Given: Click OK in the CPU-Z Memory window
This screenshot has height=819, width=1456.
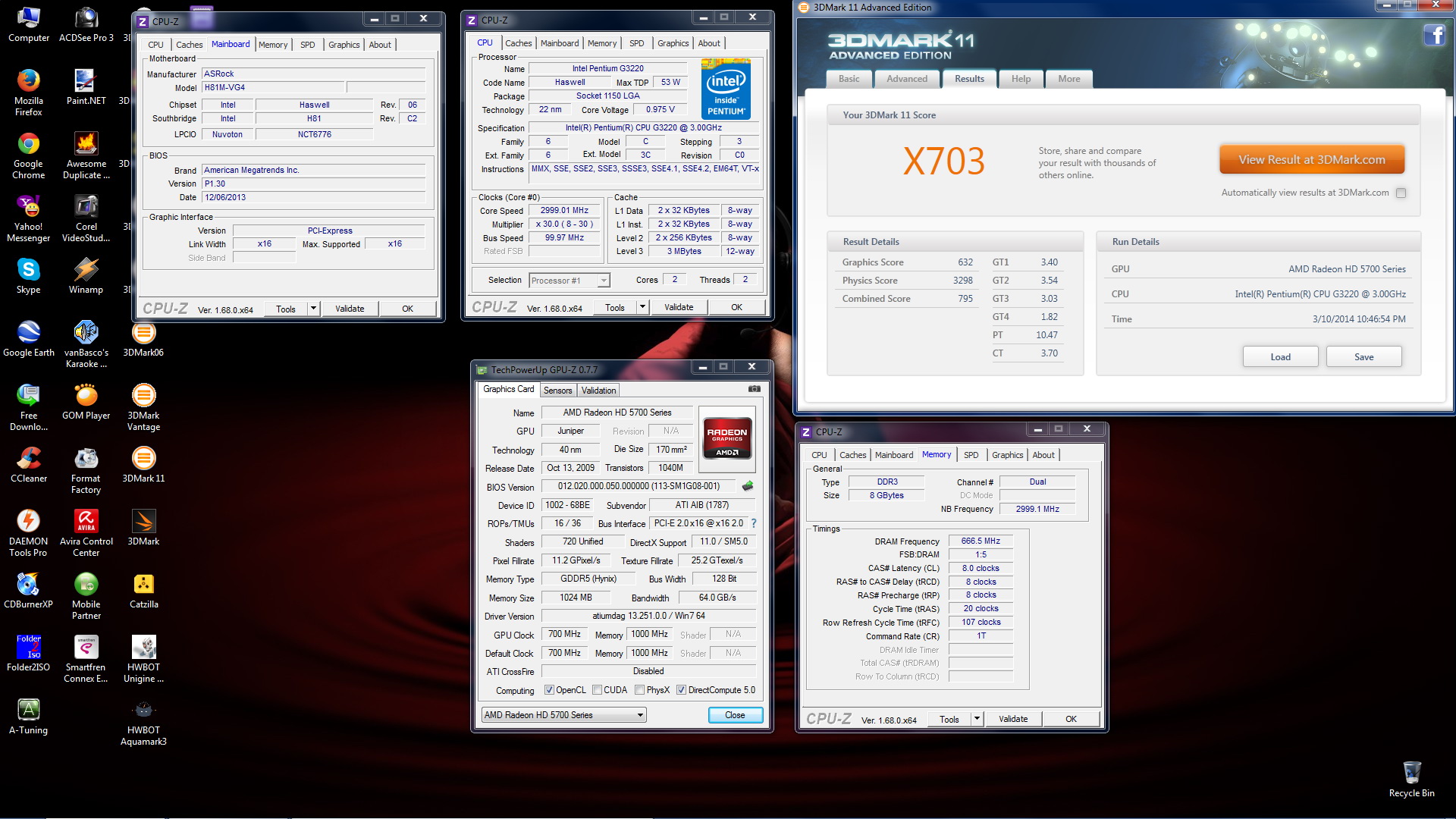Looking at the screenshot, I should click(1071, 719).
